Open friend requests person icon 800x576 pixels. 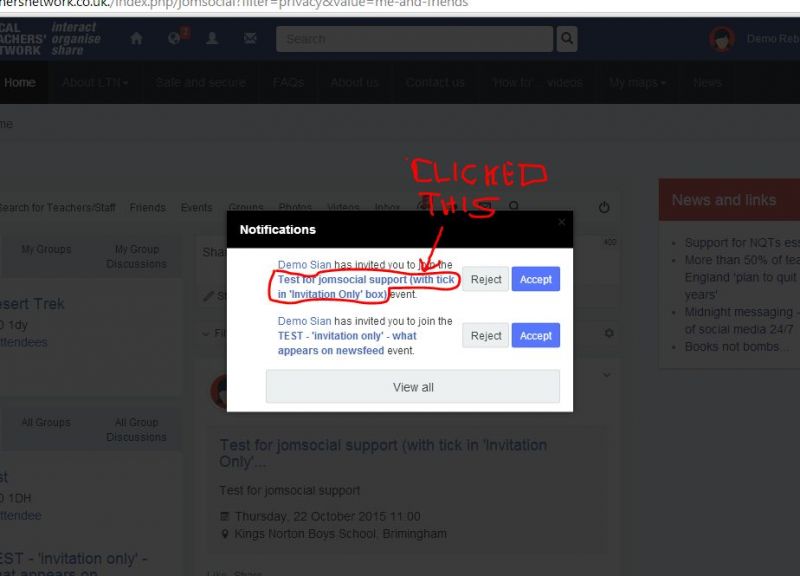coord(212,38)
